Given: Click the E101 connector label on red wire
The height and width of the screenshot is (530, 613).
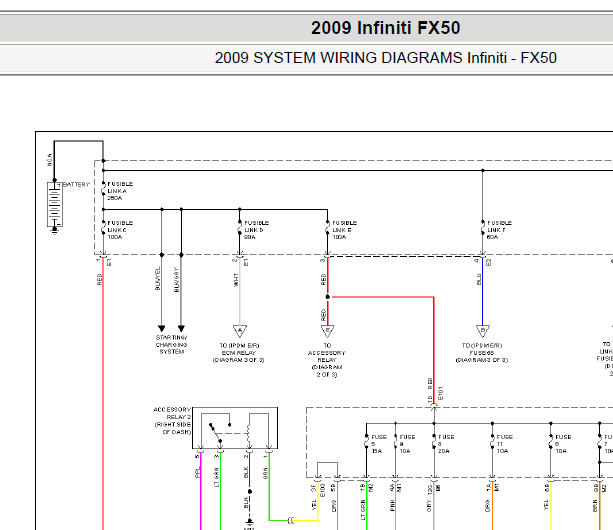Looking at the screenshot, I should tap(441, 393).
